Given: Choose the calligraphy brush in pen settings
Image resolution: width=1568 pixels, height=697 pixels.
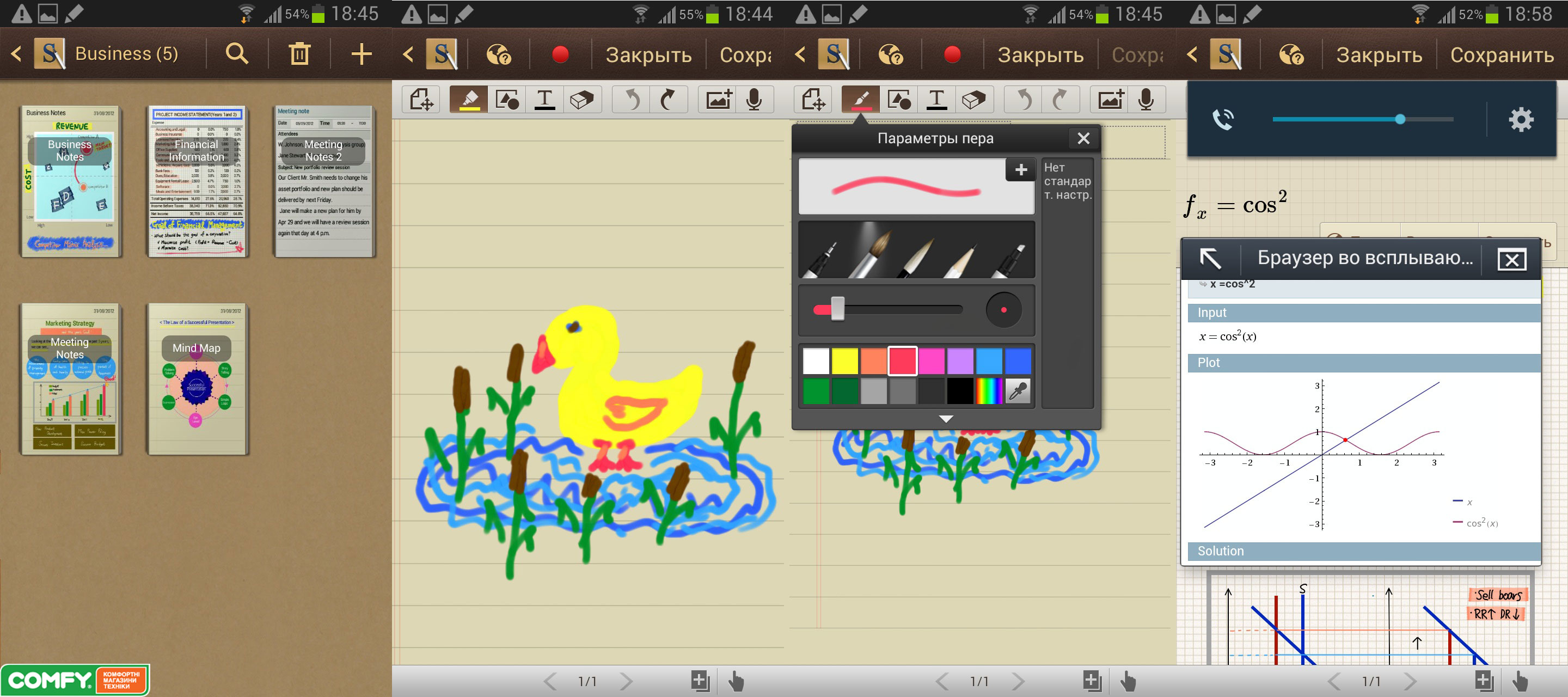Looking at the screenshot, I should [x=916, y=257].
